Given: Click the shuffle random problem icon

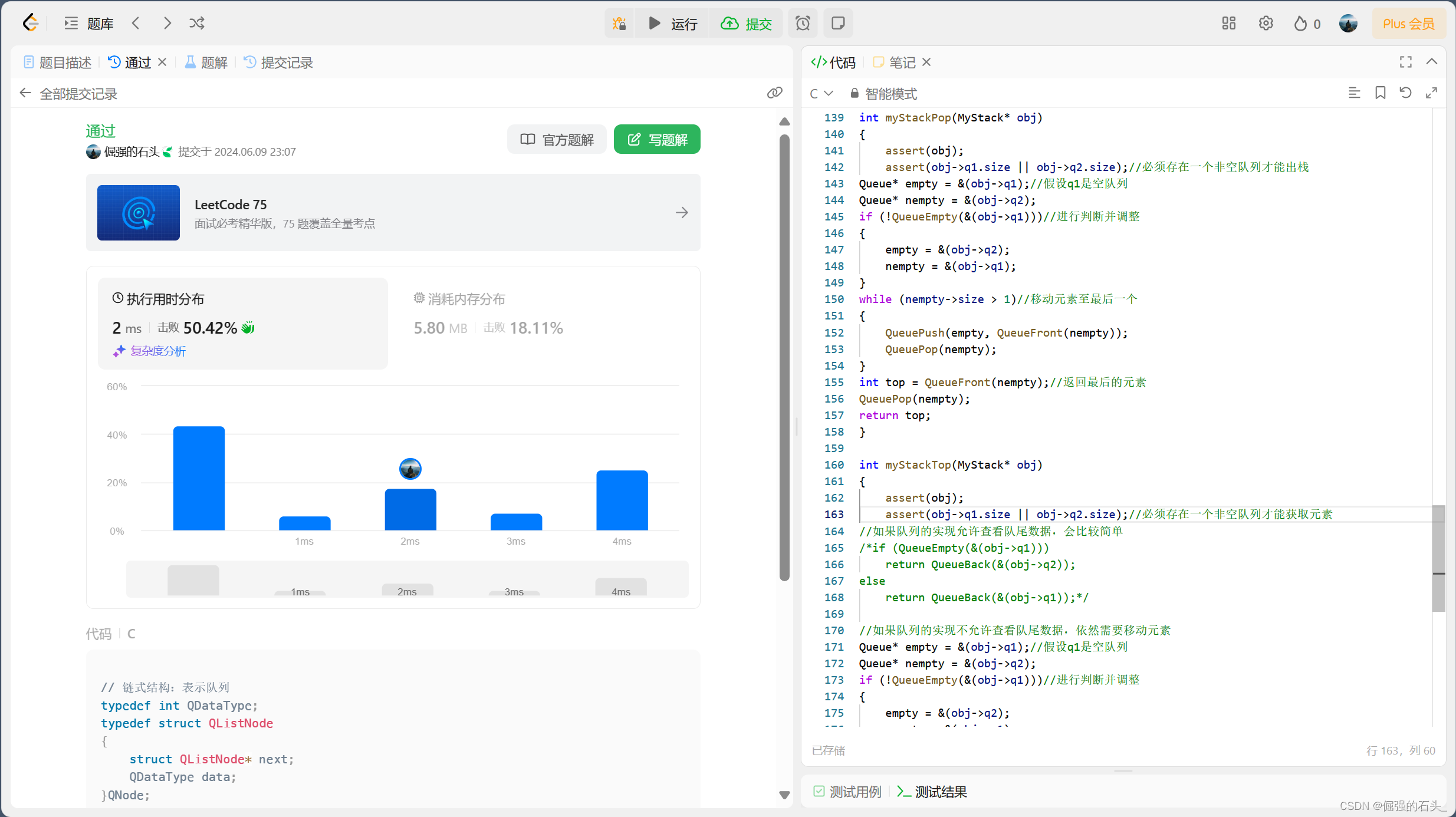Looking at the screenshot, I should pos(197,24).
